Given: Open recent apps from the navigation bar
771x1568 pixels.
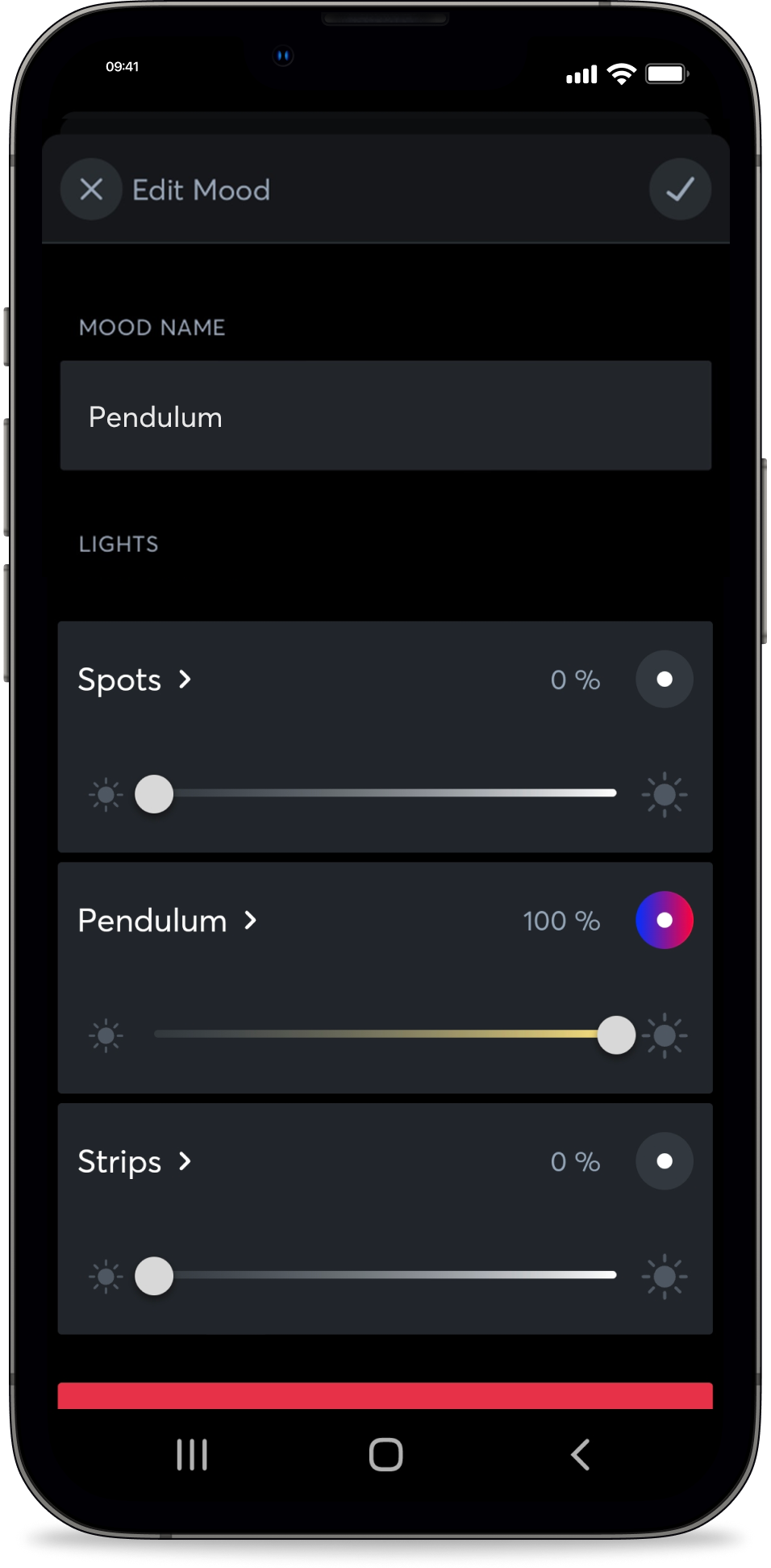Looking at the screenshot, I should [192, 1455].
